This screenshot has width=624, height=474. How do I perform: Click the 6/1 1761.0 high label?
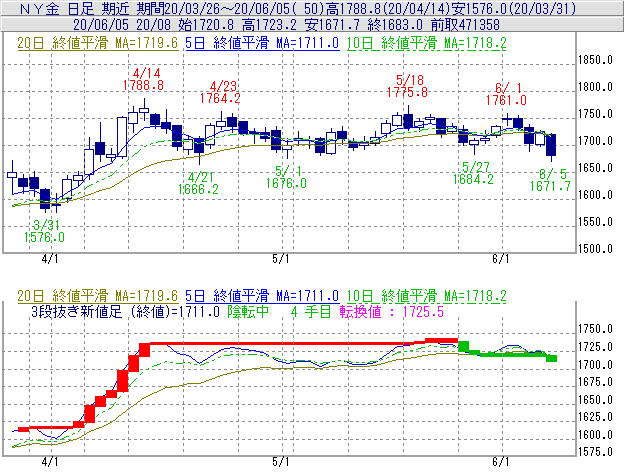tap(506, 94)
